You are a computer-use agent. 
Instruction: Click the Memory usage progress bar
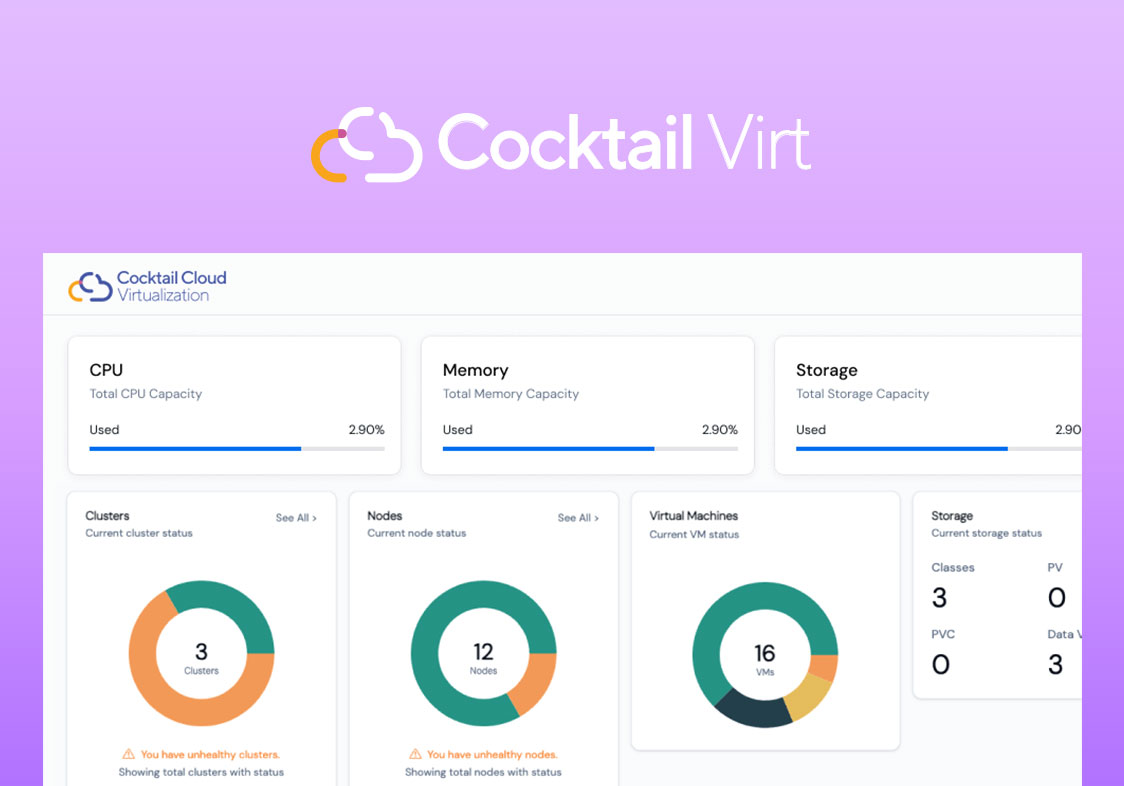(590, 449)
